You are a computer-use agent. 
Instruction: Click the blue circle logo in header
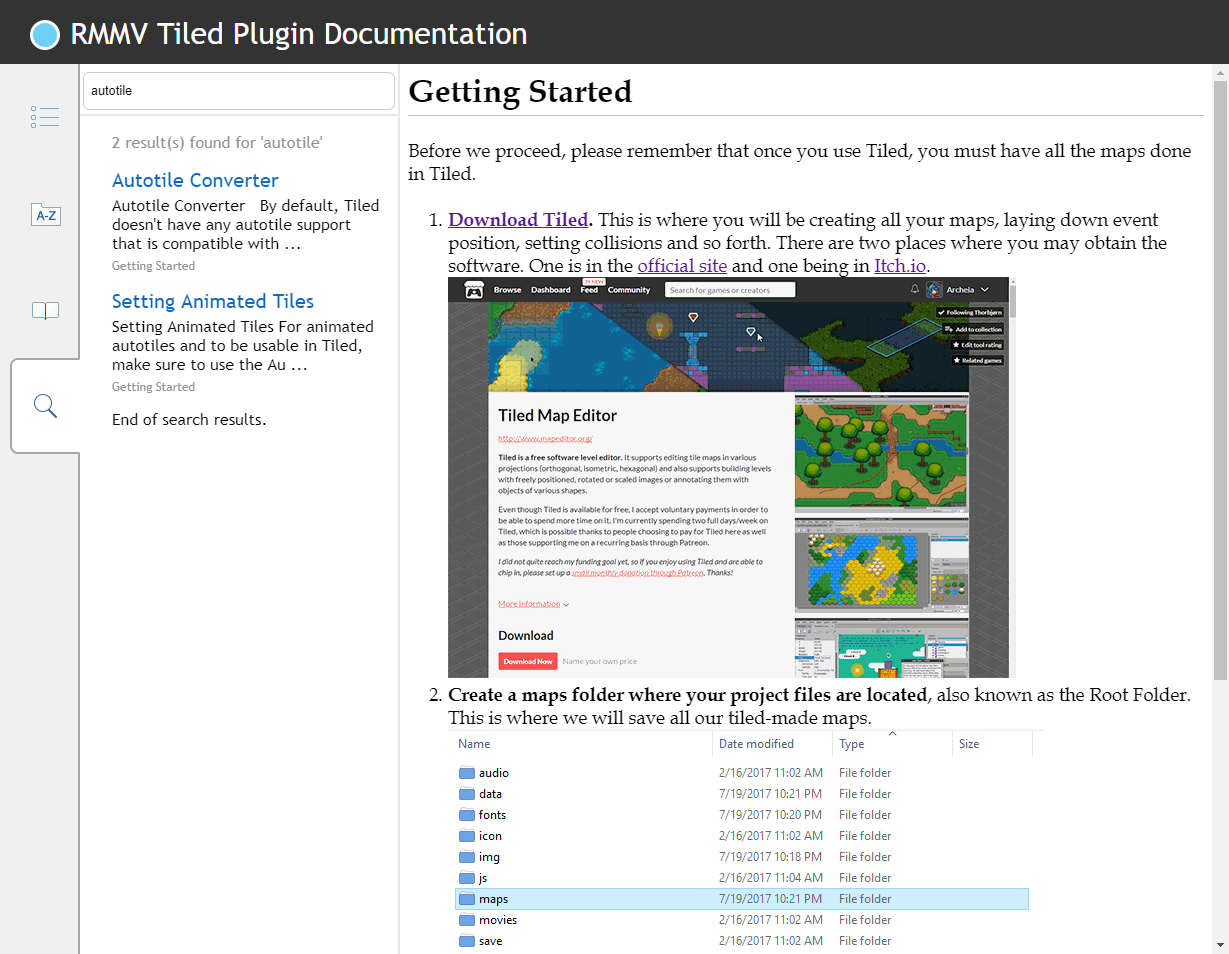coord(45,35)
